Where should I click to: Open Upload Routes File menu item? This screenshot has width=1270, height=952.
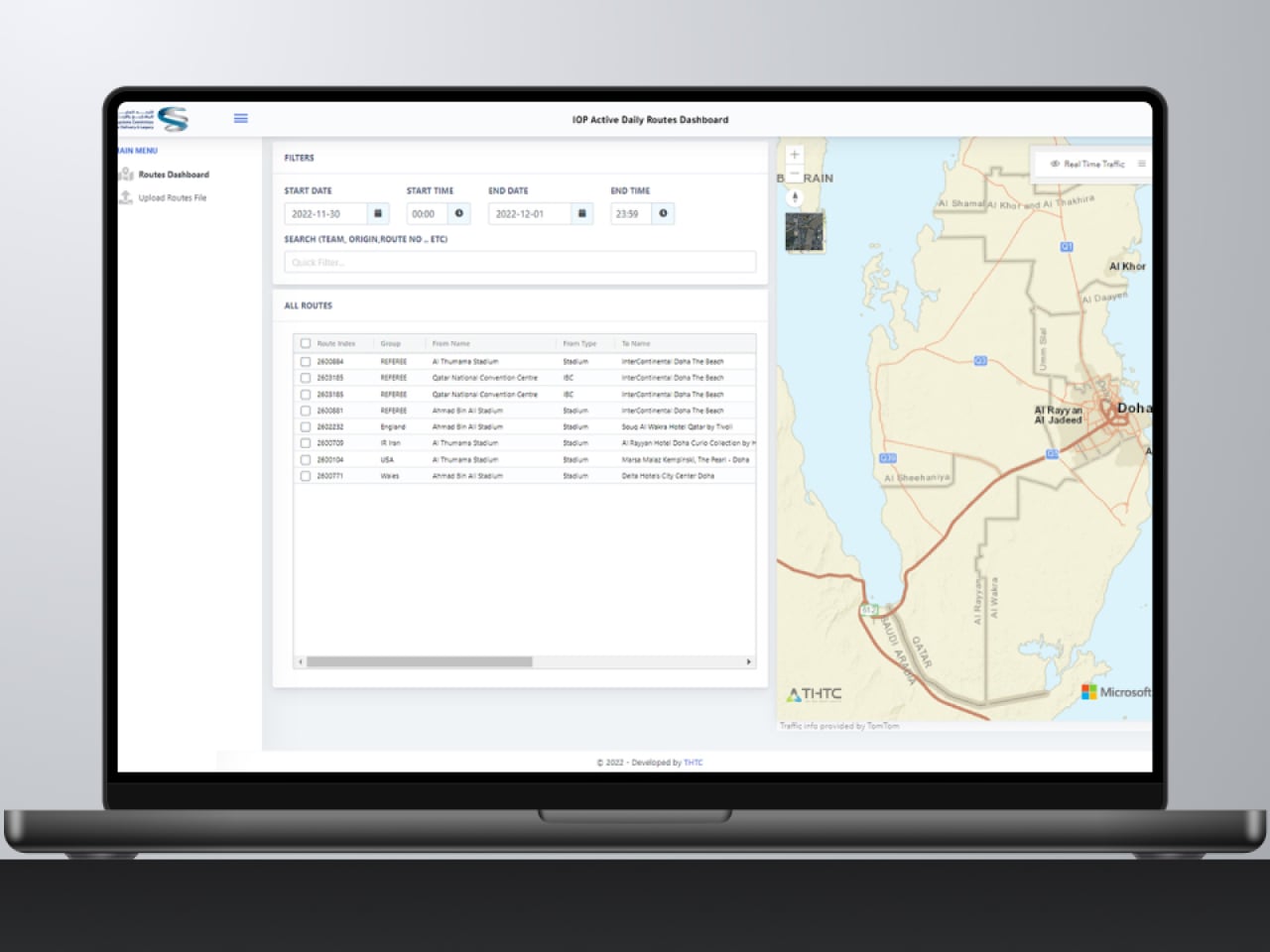pos(173,198)
